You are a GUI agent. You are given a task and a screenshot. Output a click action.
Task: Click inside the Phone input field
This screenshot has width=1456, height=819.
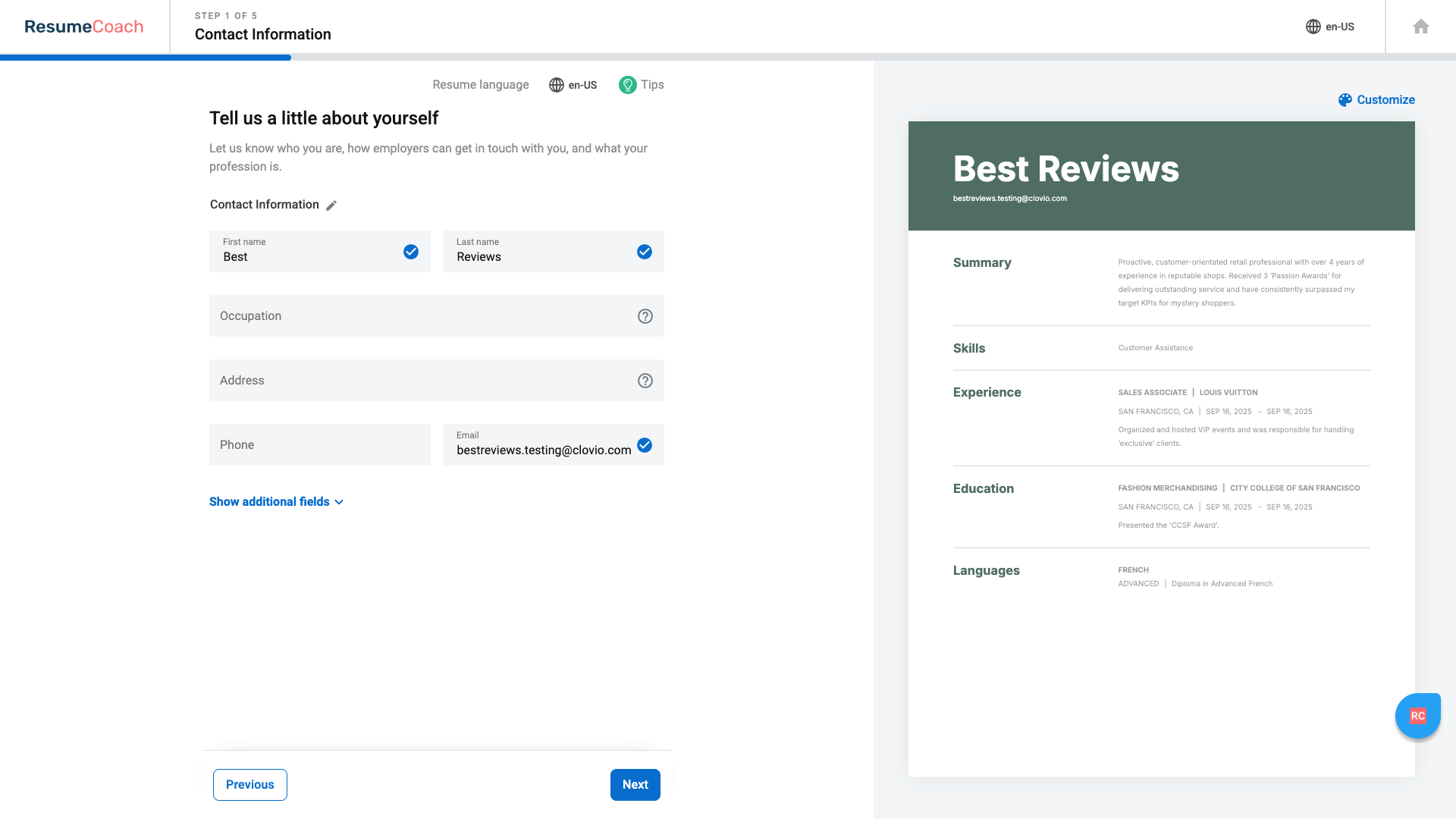pos(319,445)
